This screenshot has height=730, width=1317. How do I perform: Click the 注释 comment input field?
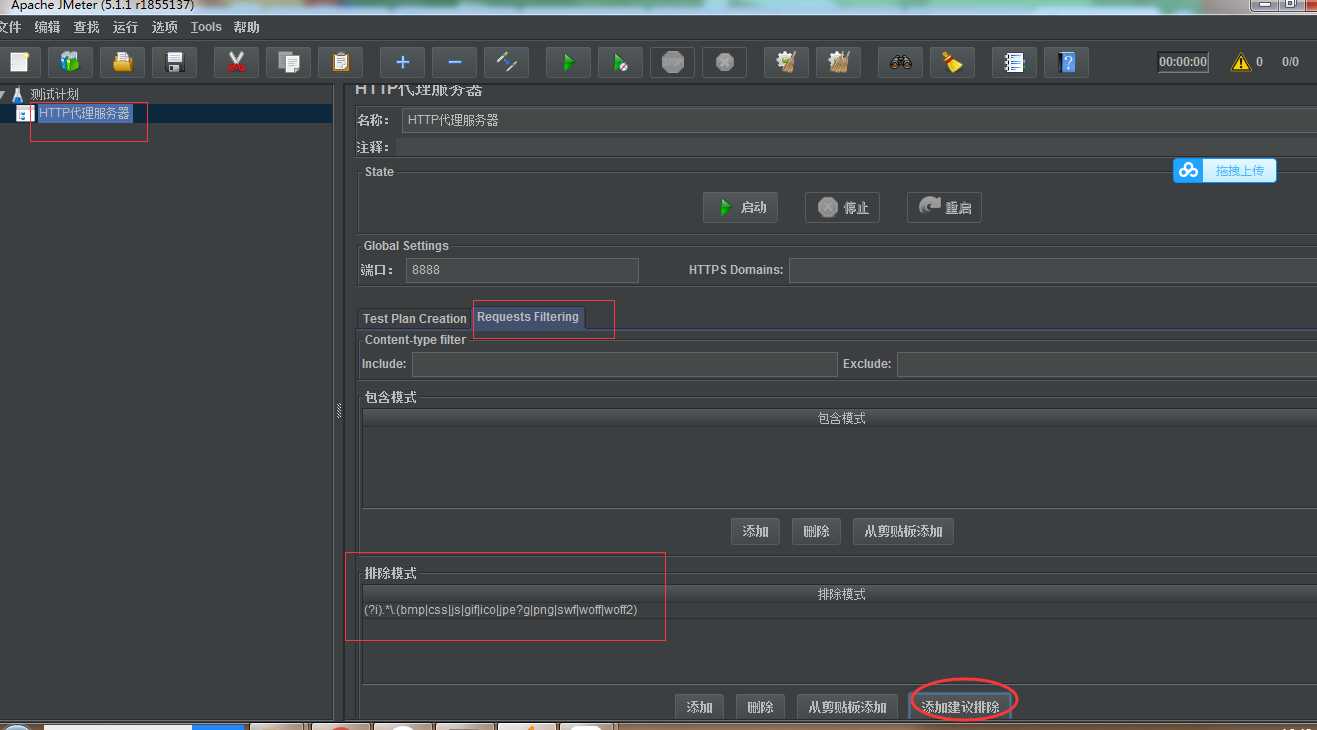[856, 147]
